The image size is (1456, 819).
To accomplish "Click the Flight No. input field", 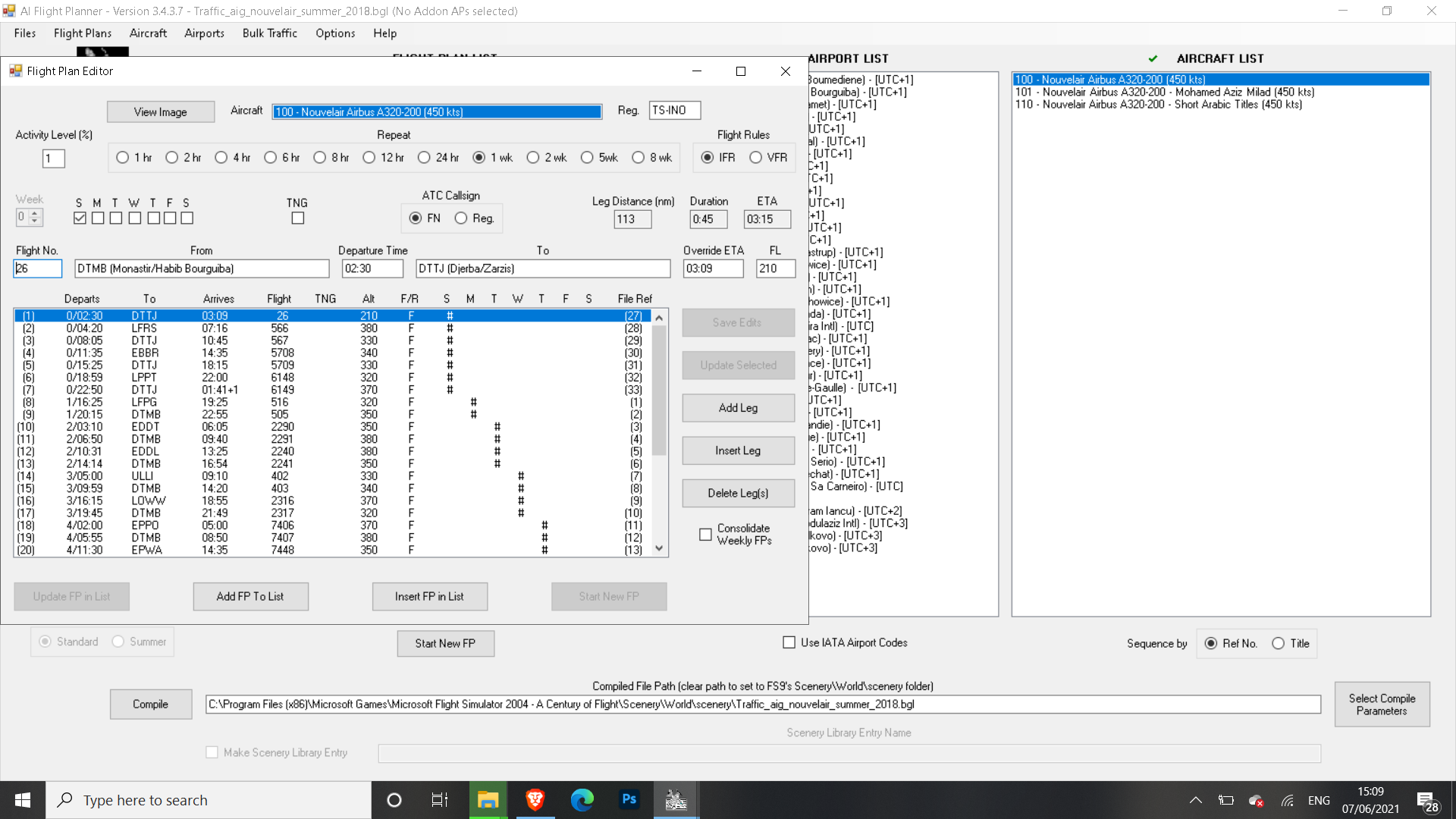I will click(37, 268).
